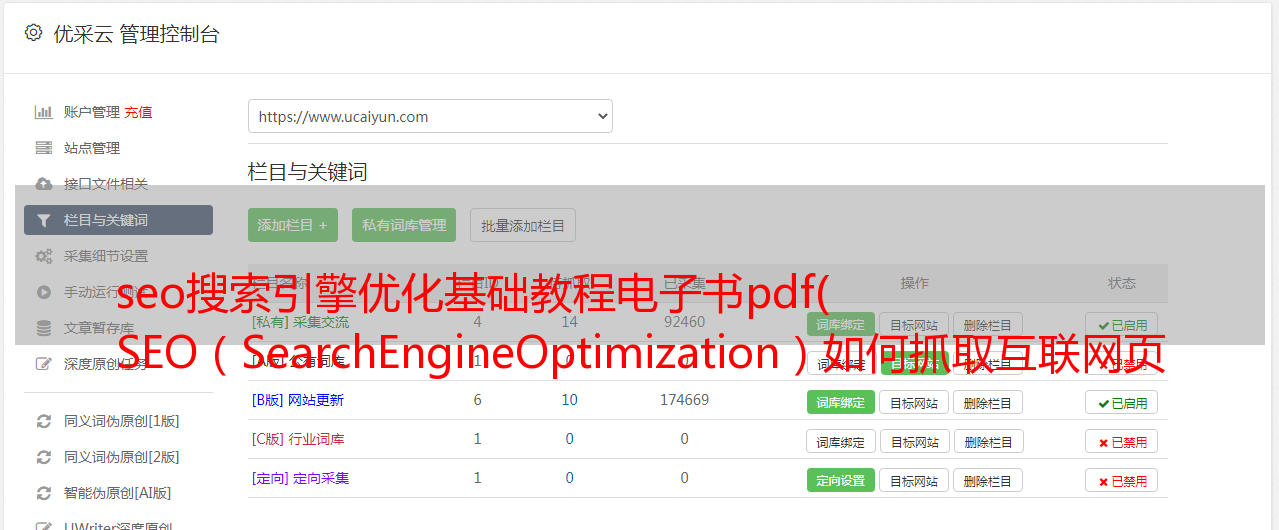Click 目标网站 in the 网站更新 row
This screenshot has width=1279, height=530.
(x=914, y=402)
